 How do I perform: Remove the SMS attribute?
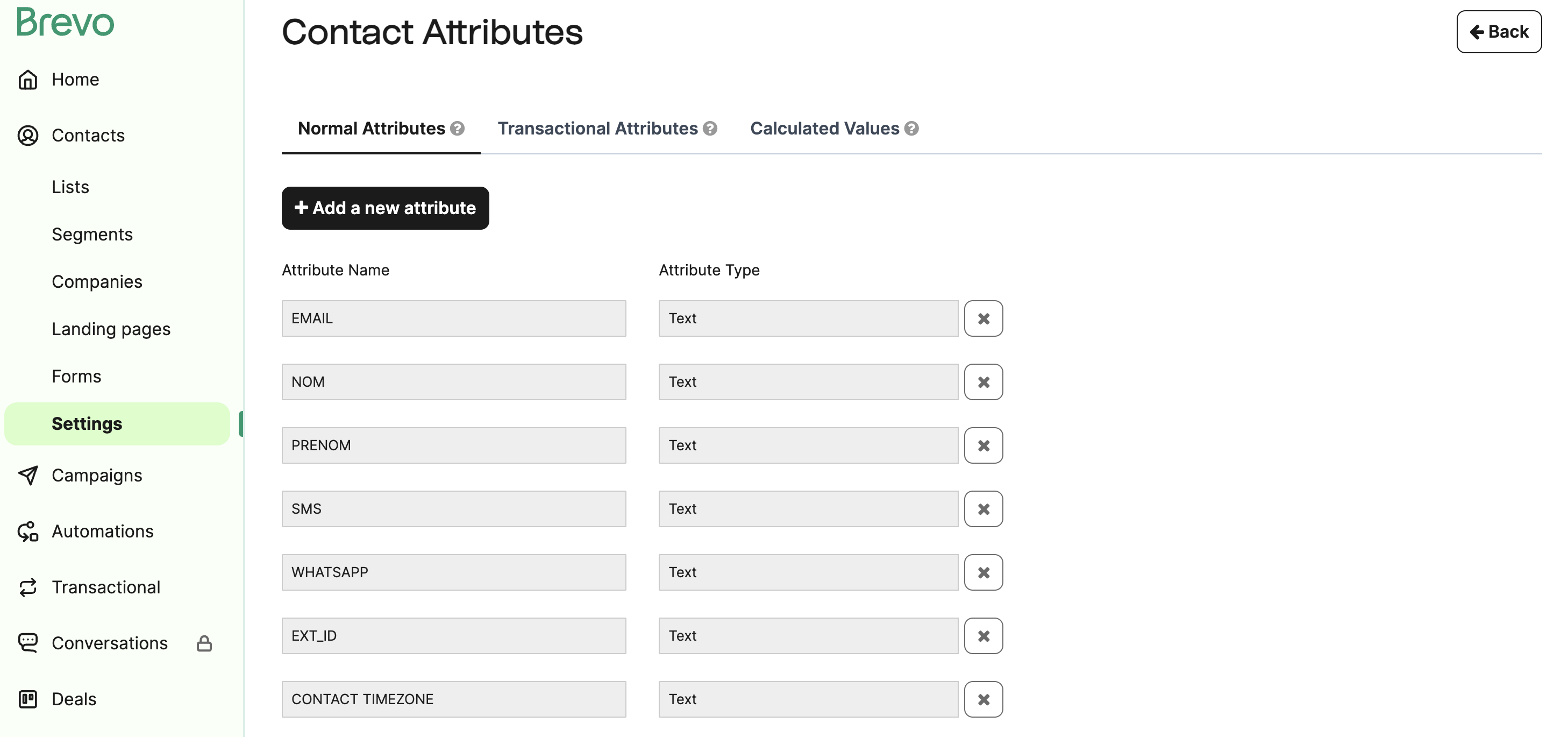coord(983,508)
